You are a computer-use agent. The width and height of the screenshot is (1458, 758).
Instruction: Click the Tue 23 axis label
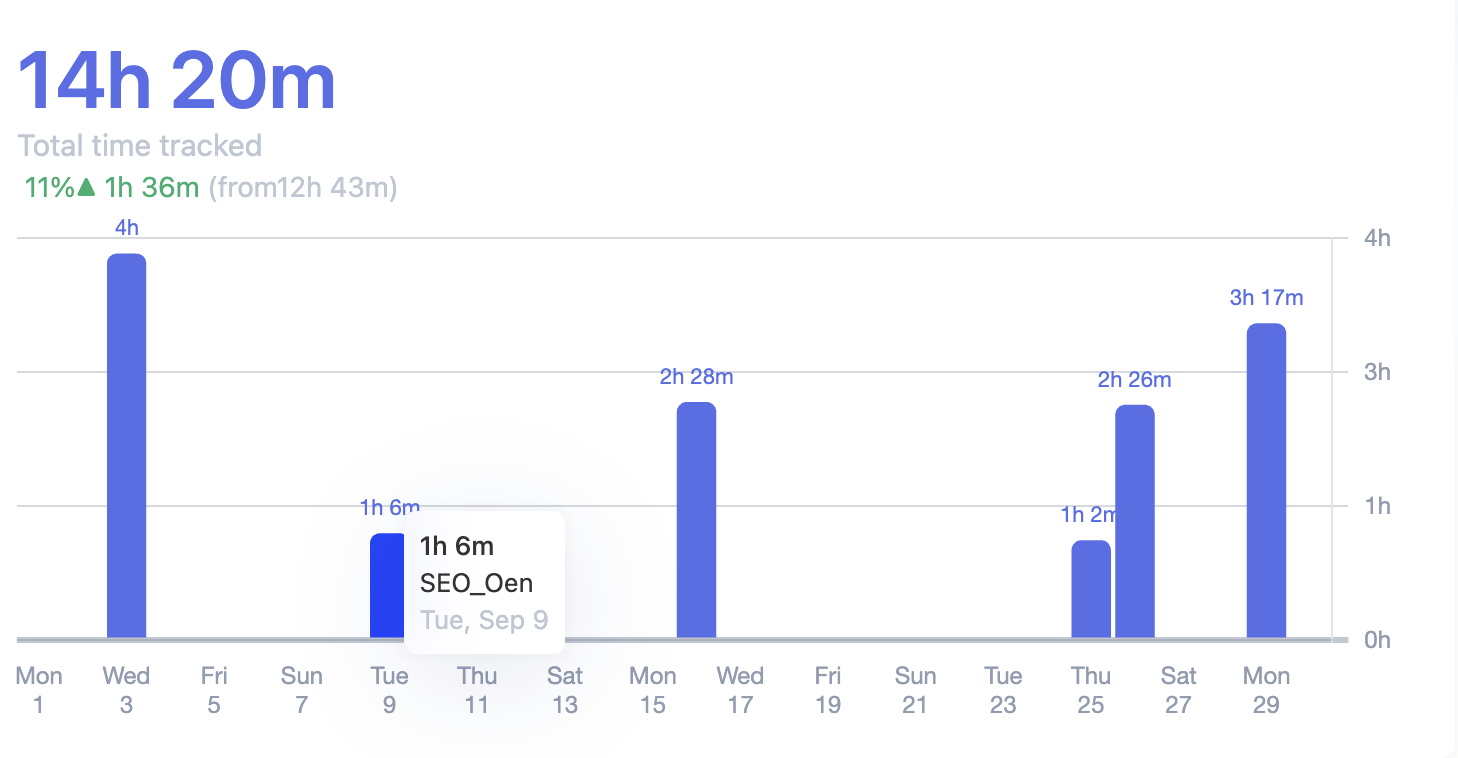[1003, 690]
